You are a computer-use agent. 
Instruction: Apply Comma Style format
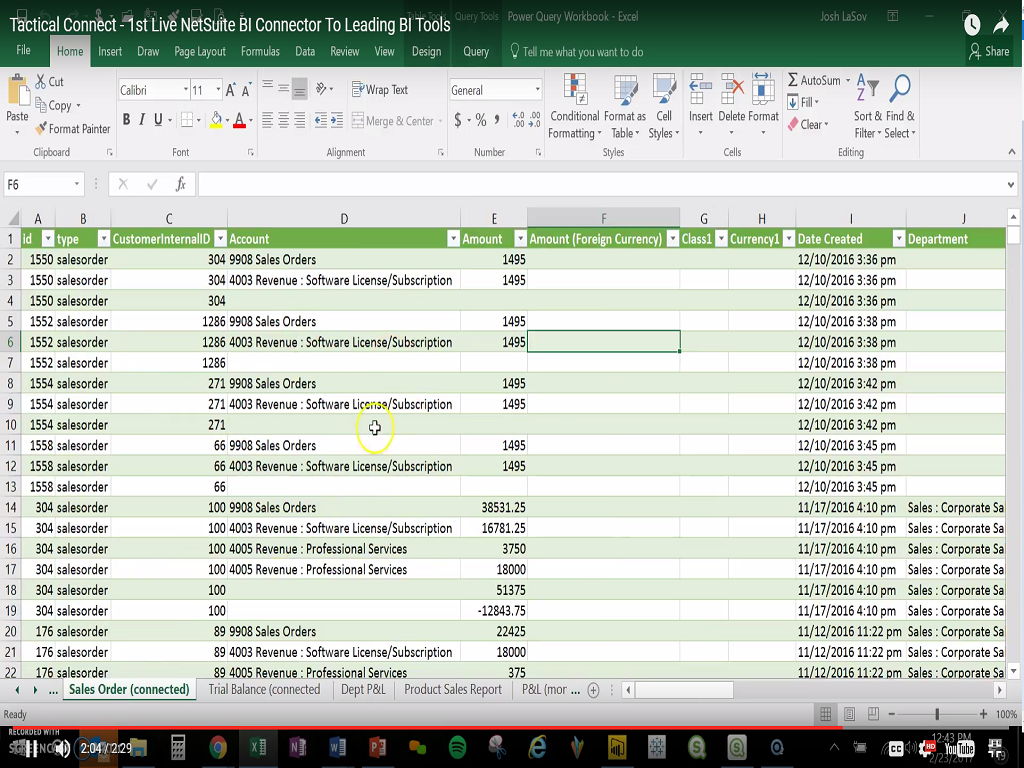[x=497, y=120]
